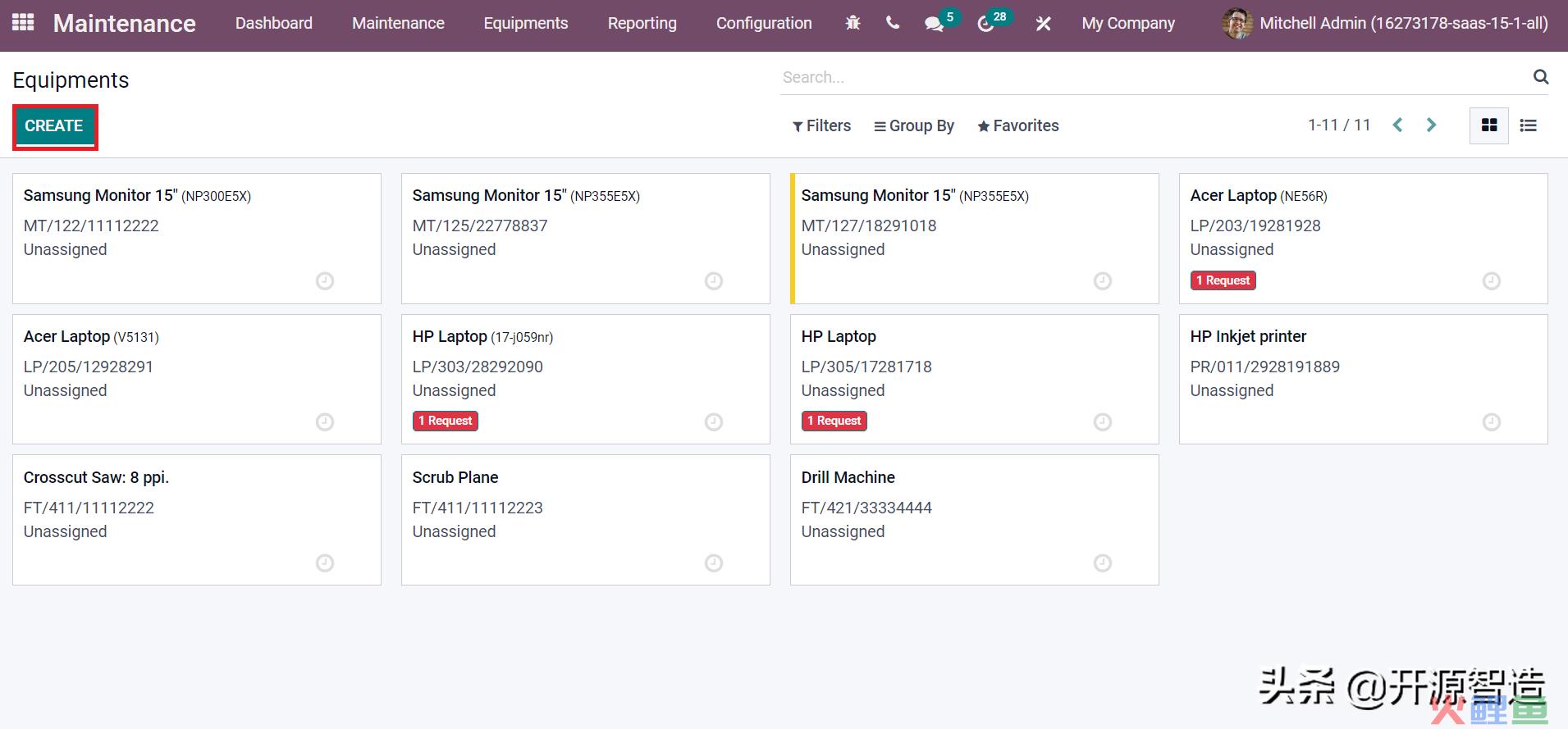Click activity clock on Samsung Monitor MT/122/11112222
The width and height of the screenshot is (1568, 729).
click(325, 281)
